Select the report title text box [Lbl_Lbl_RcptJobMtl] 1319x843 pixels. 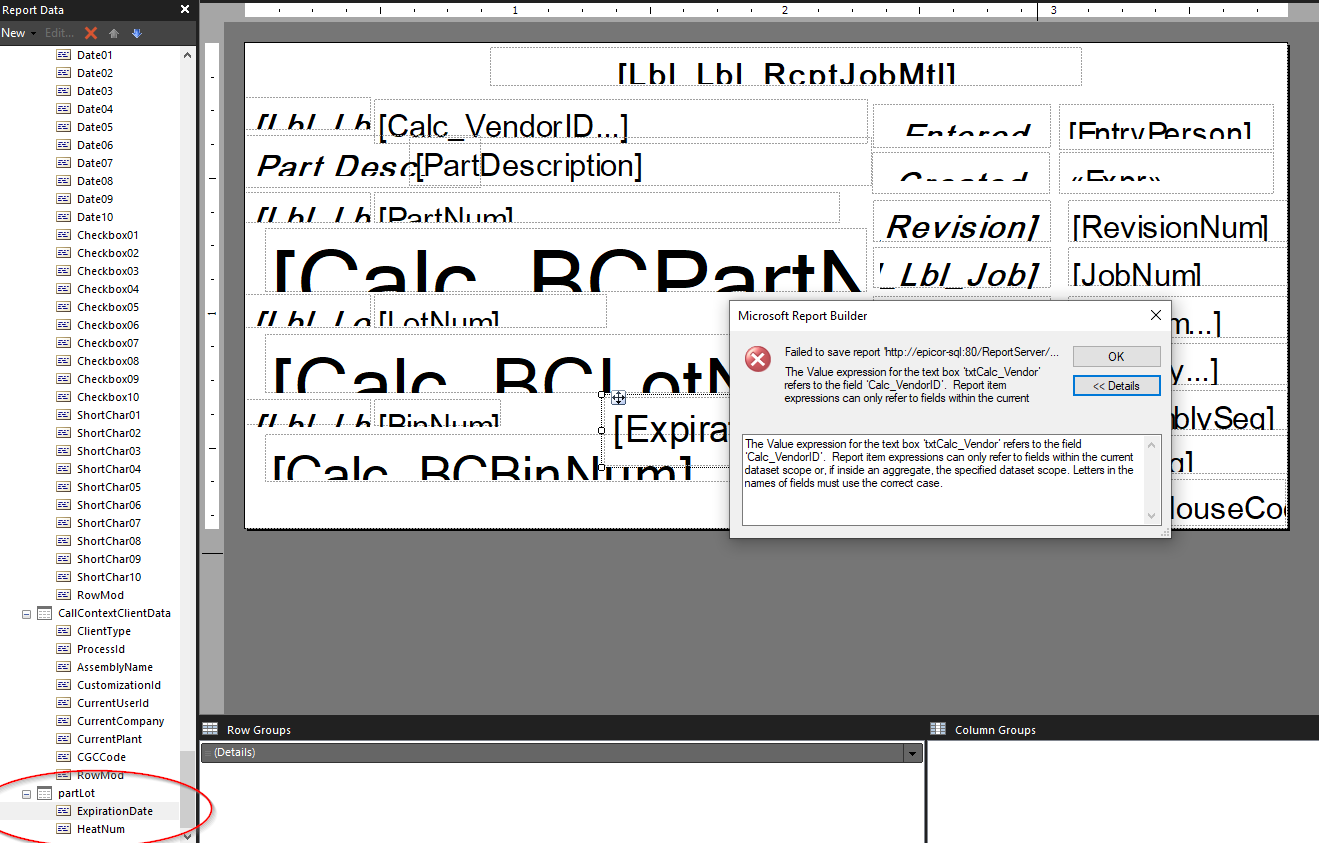785,66
